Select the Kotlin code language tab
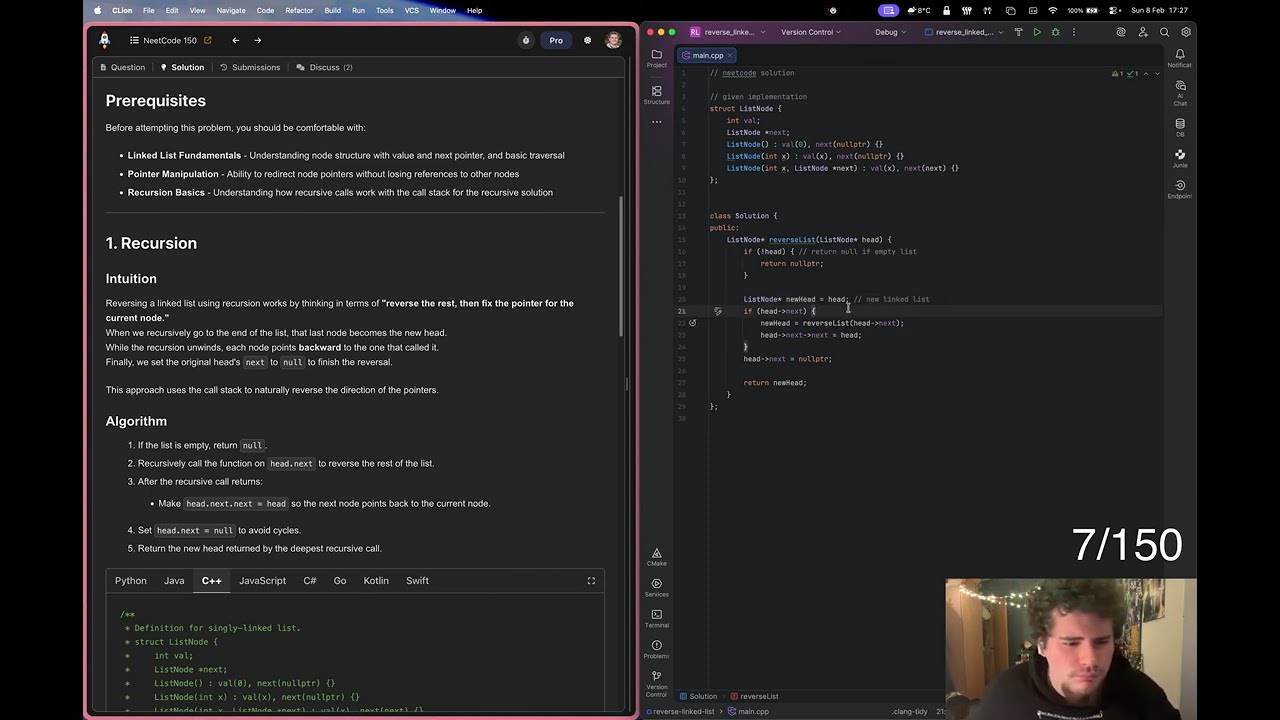Viewport: 1280px width, 720px height. [376, 581]
